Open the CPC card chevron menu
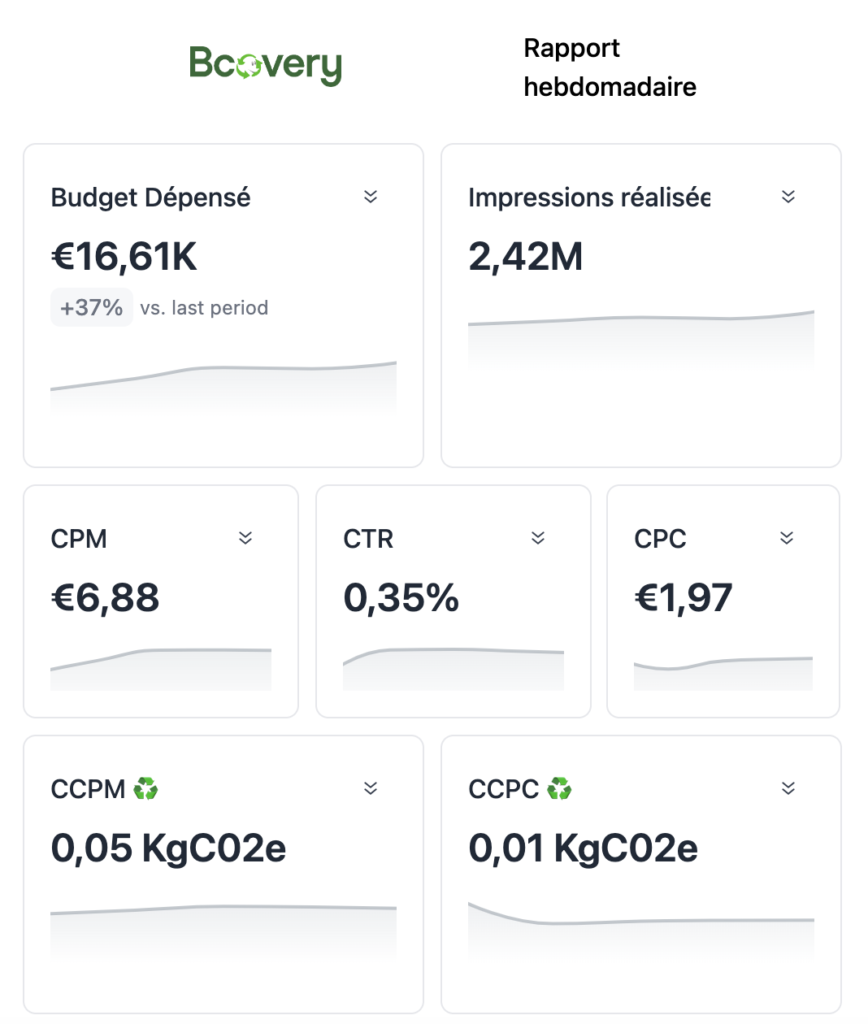 point(787,537)
